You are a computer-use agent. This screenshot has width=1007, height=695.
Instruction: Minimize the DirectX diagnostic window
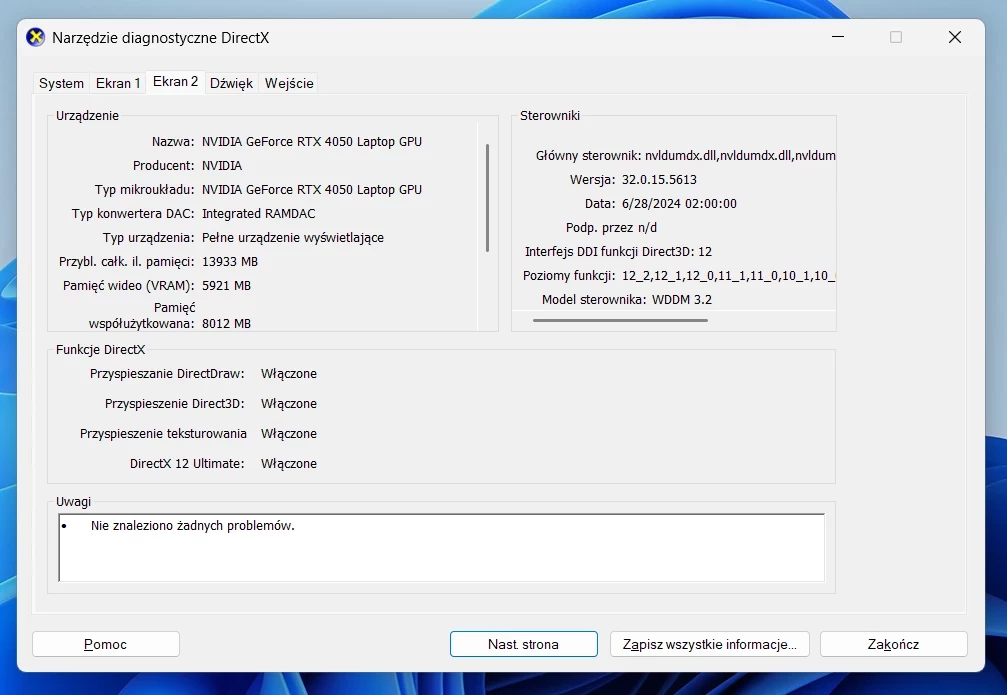[x=837, y=37]
